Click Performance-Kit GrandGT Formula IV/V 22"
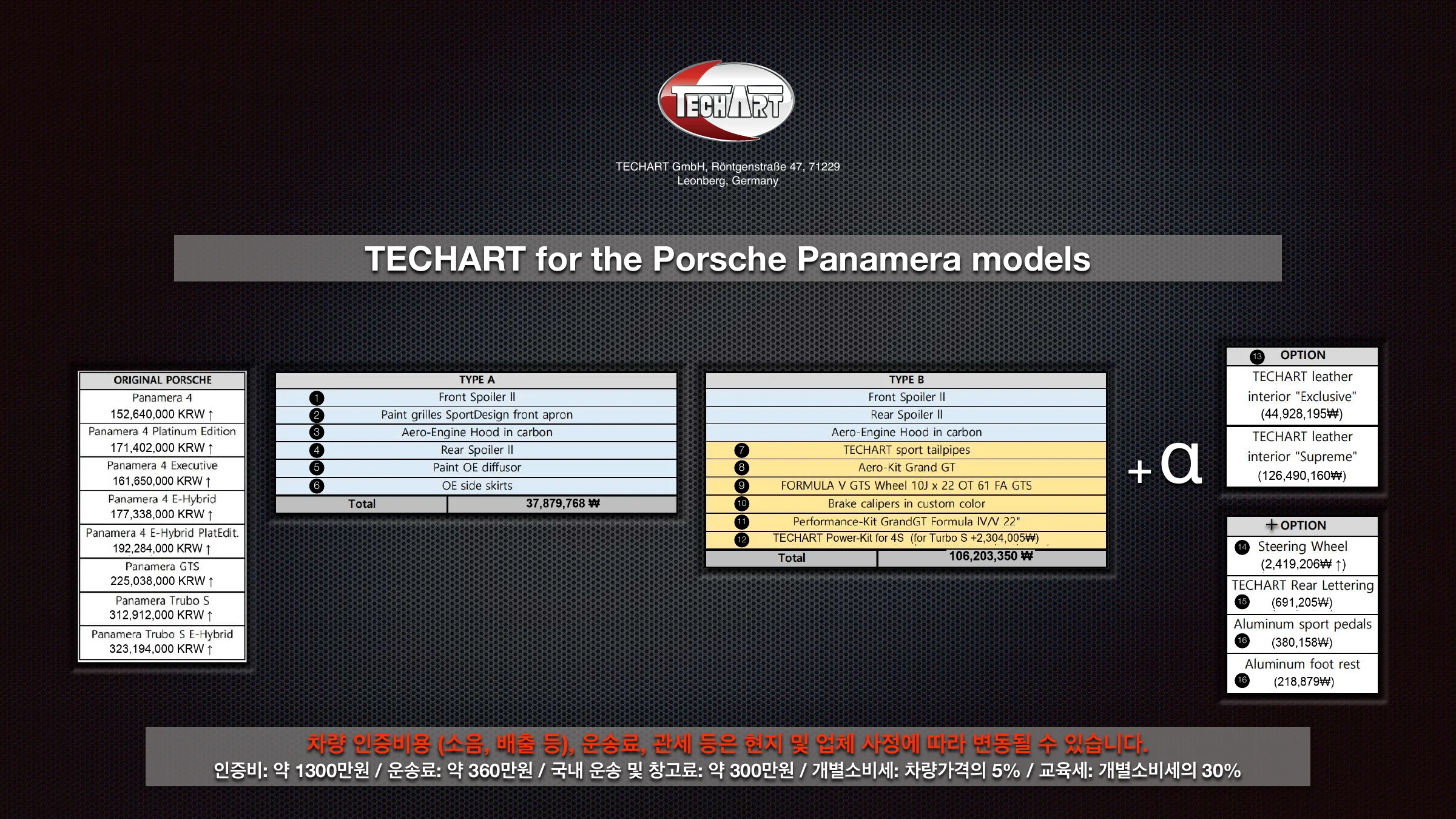 [906, 522]
